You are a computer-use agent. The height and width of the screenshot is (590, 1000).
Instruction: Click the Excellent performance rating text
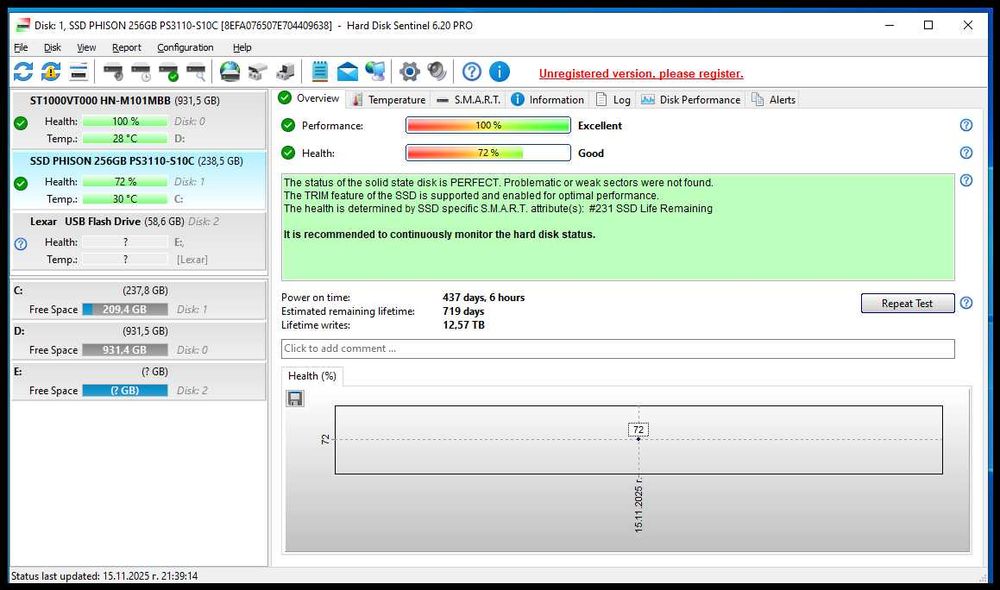tap(599, 126)
